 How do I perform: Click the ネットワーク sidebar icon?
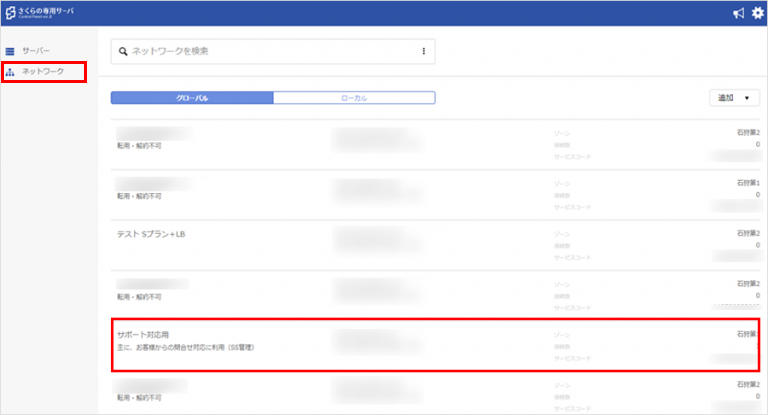point(10,72)
